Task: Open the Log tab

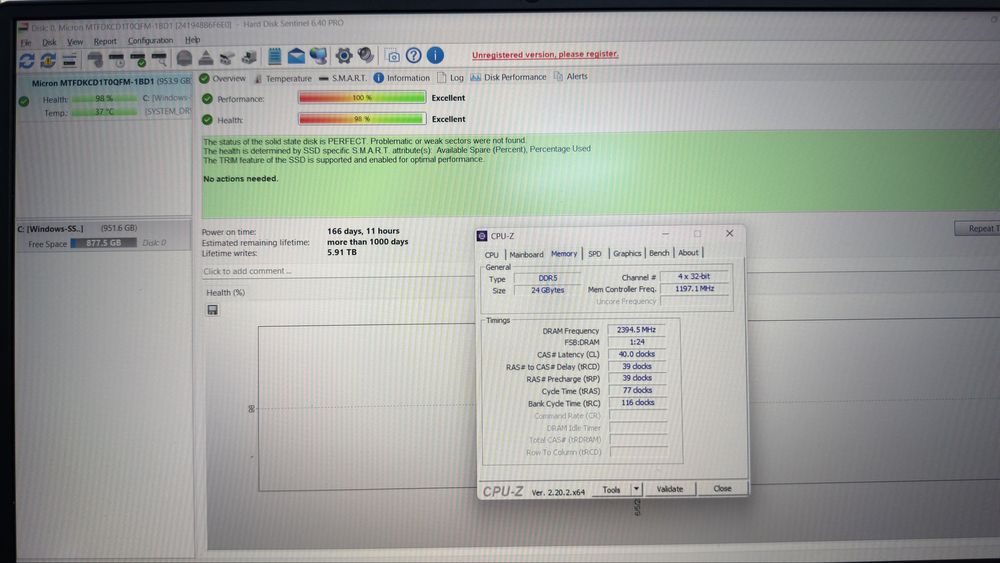Action: tap(450, 77)
